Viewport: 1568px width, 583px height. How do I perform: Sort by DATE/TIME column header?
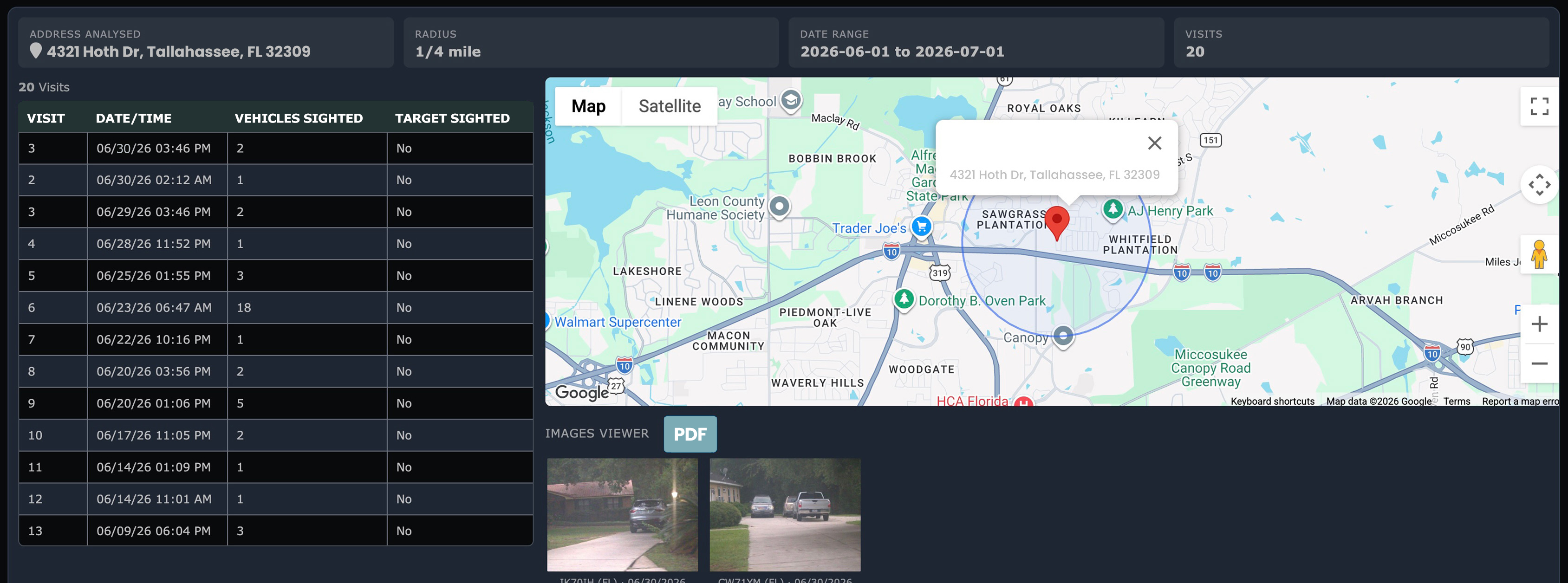133,118
